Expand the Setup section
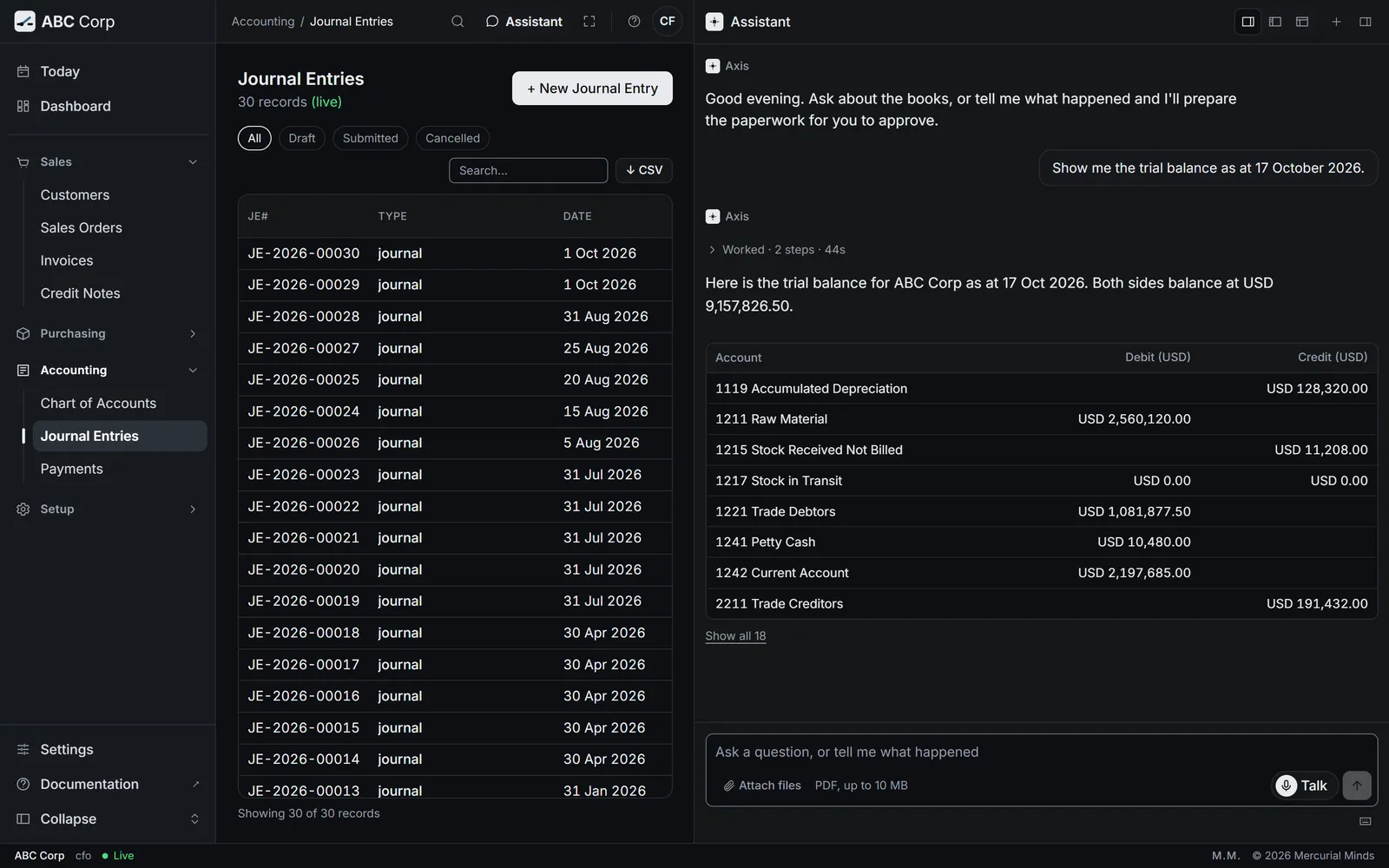The image size is (1389, 868). (x=108, y=510)
